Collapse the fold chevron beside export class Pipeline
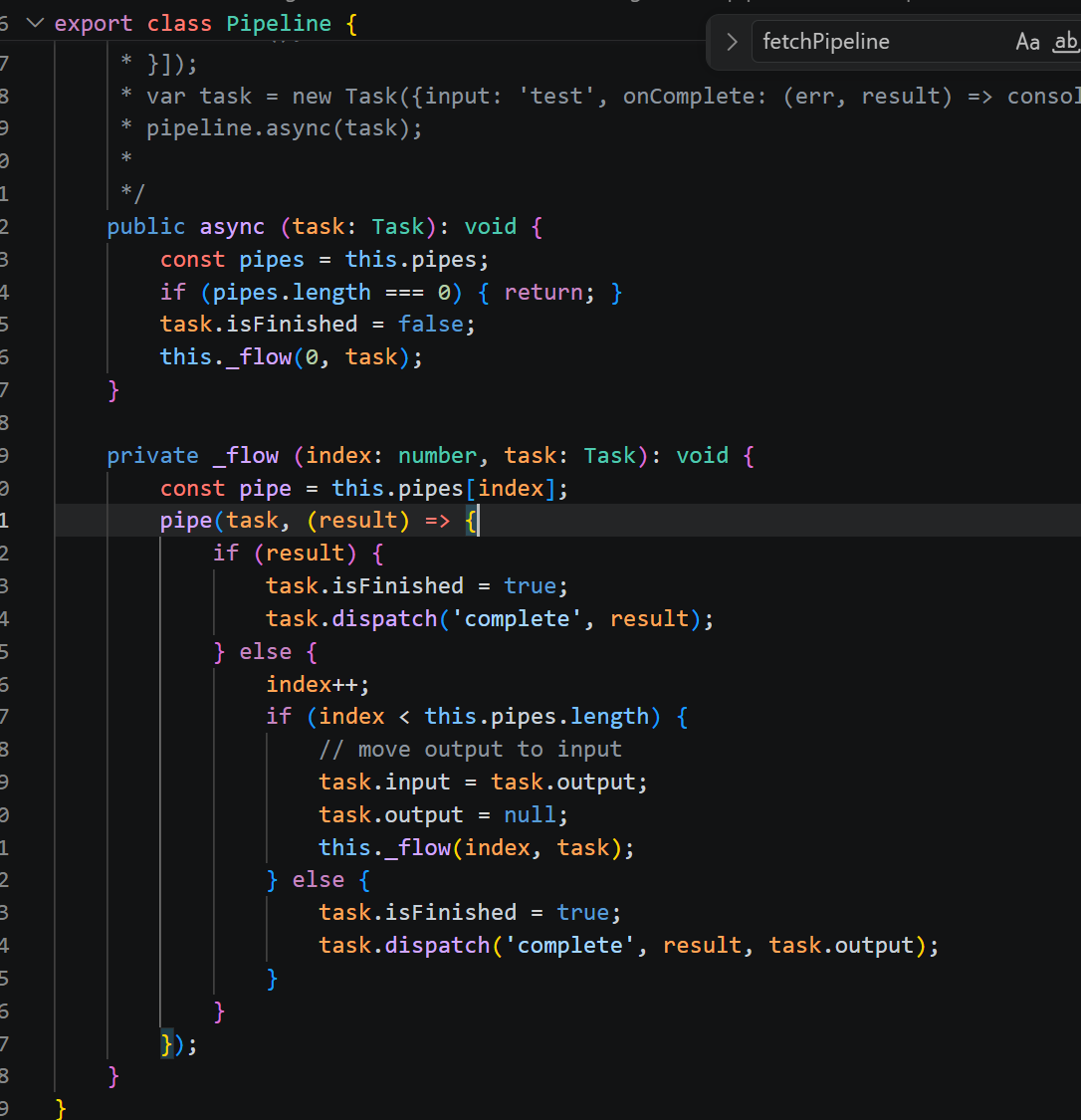Image resolution: width=1081 pixels, height=1120 pixels. coord(35,23)
